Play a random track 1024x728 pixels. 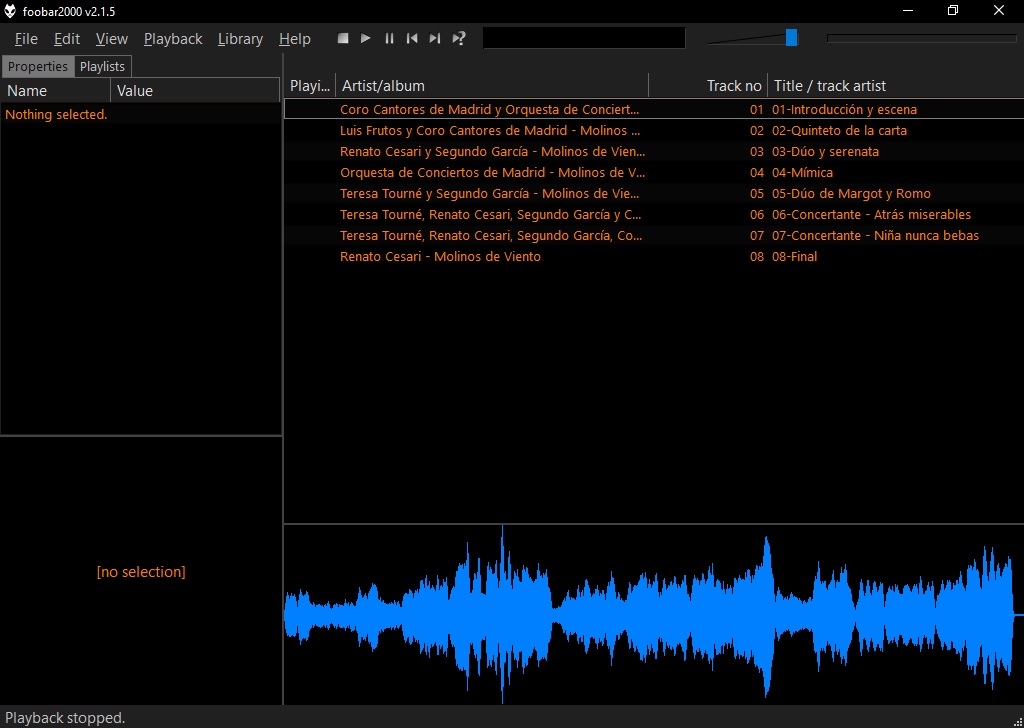459,38
